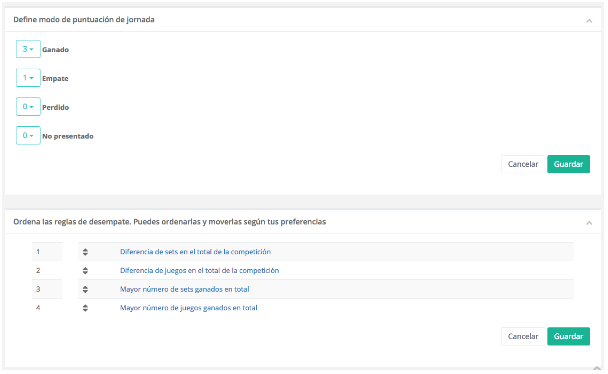Image resolution: width=608 pixels, height=374 pixels.
Task: Click sort handle for 'Mayor número de sets' rule
Action: click(85, 289)
